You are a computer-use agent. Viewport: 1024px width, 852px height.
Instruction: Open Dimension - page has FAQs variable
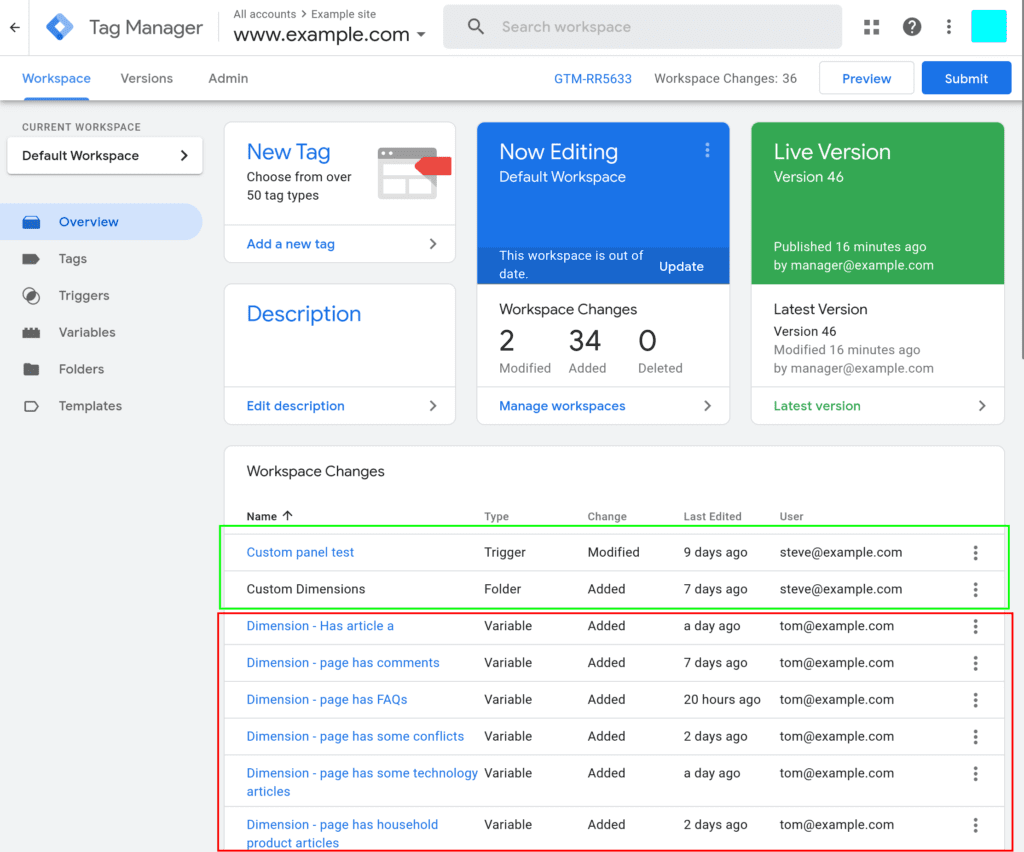[x=327, y=699]
